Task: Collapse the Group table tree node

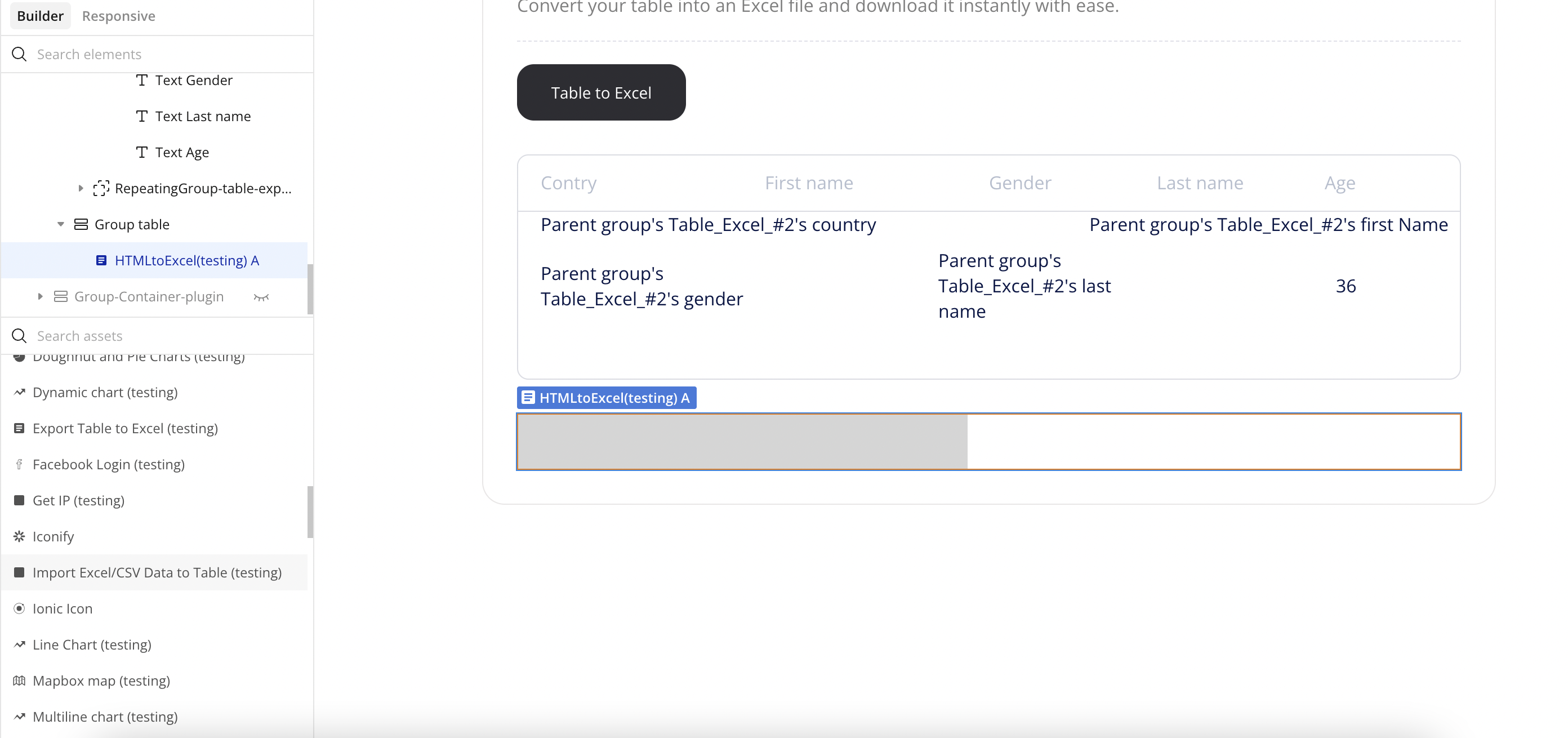Action: coord(61,225)
